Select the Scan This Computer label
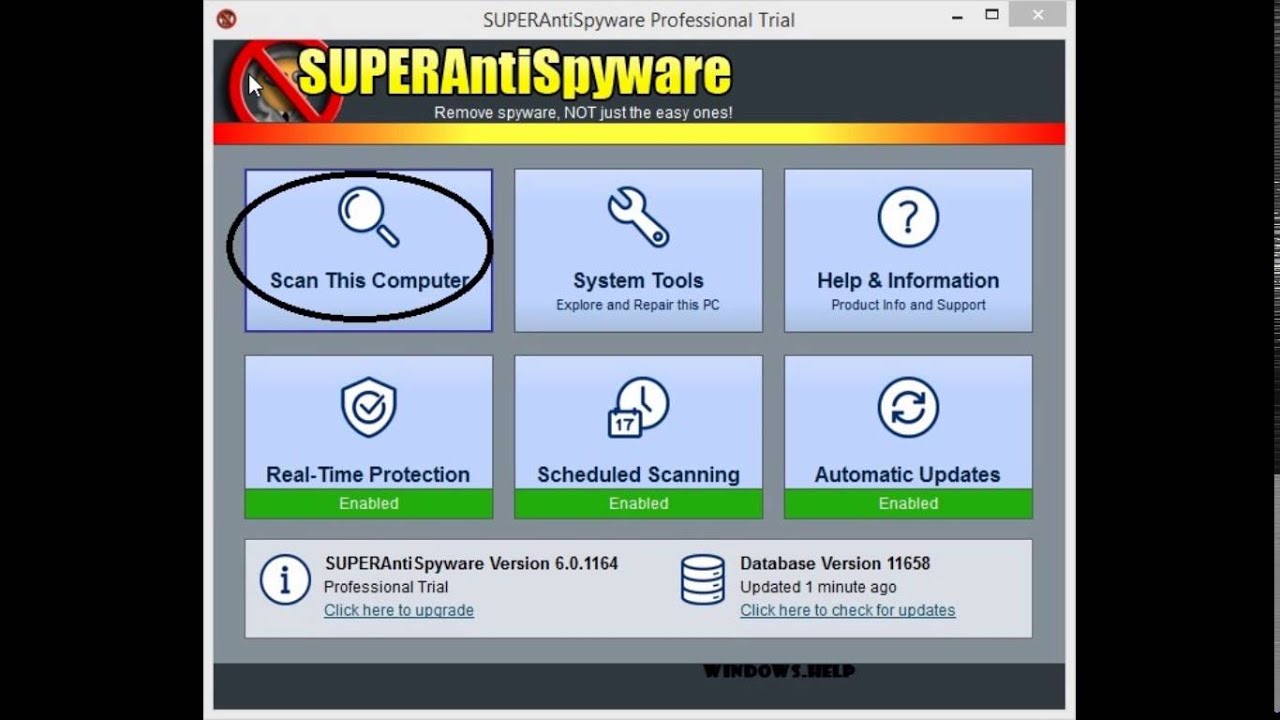This screenshot has width=1280, height=720. (369, 281)
